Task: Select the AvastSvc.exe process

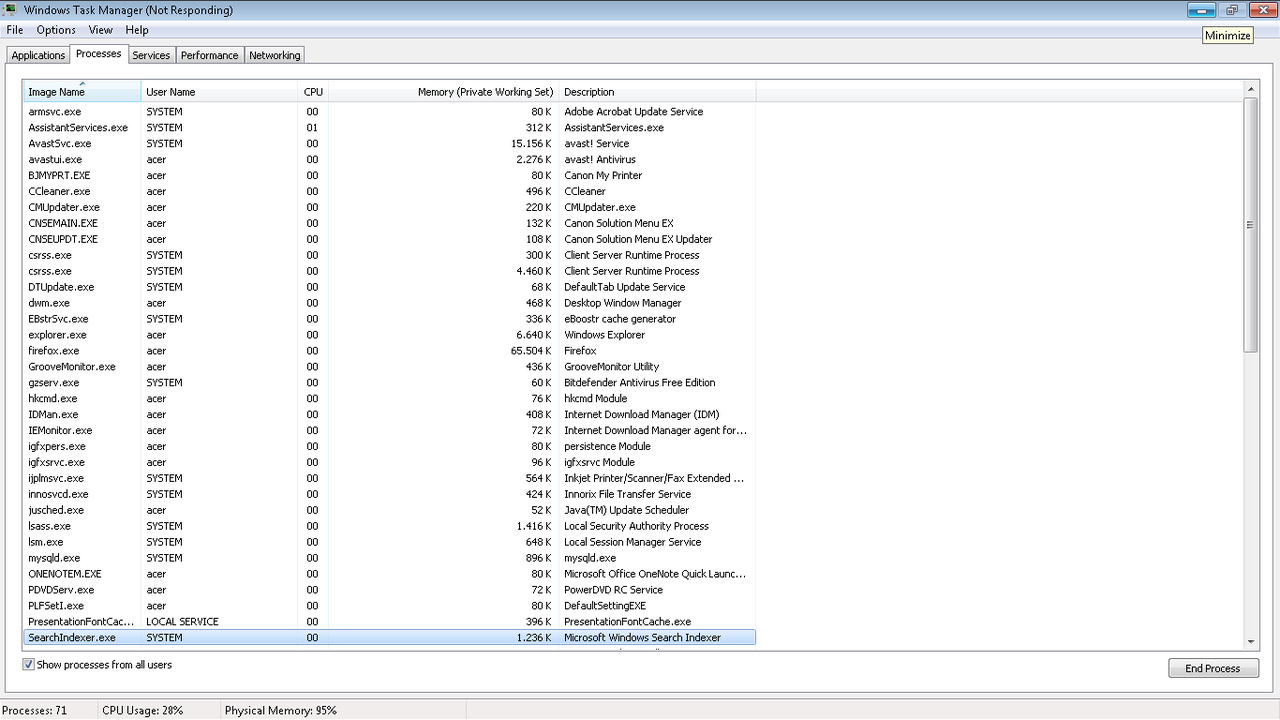Action: (x=390, y=143)
